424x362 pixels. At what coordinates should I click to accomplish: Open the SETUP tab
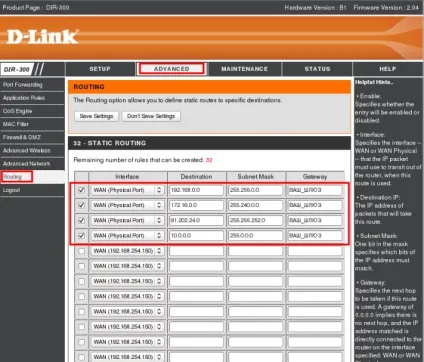[100, 69]
